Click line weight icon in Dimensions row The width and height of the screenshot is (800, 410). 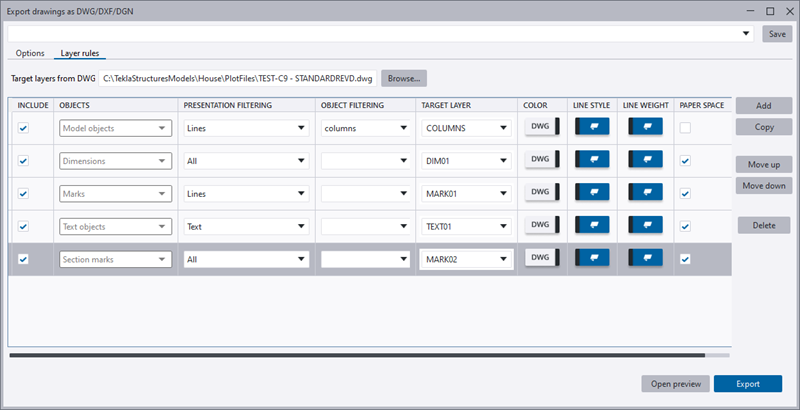(x=645, y=160)
